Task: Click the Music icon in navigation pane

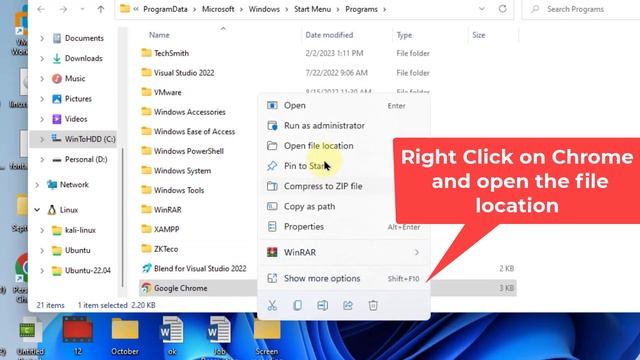Action: (x=57, y=78)
